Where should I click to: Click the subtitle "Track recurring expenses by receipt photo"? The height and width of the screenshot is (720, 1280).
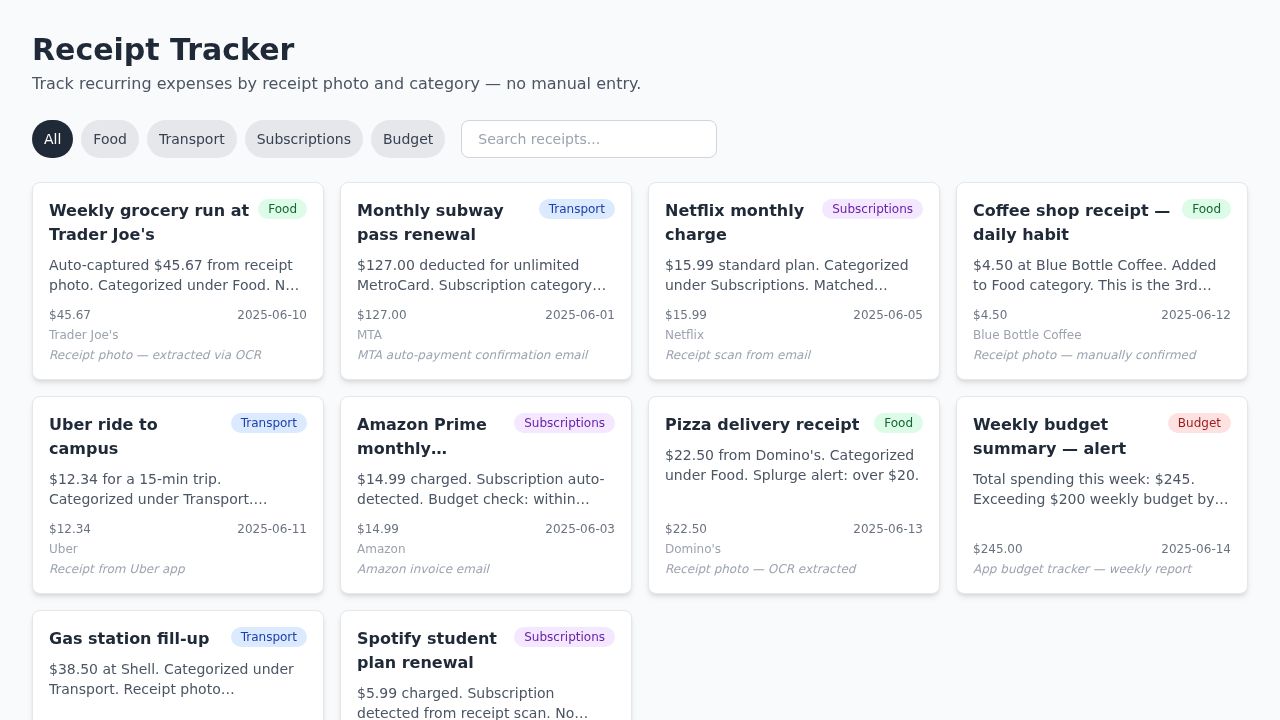[336, 84]
